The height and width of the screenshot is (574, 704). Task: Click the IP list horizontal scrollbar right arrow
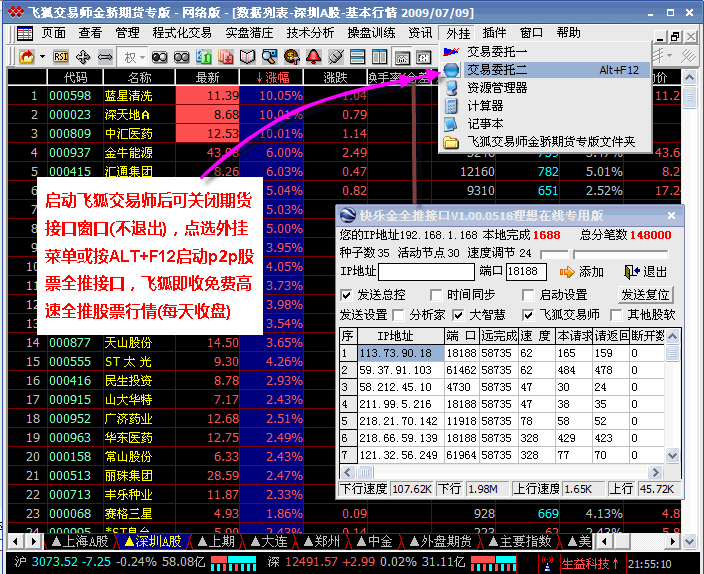click(656, 472)
